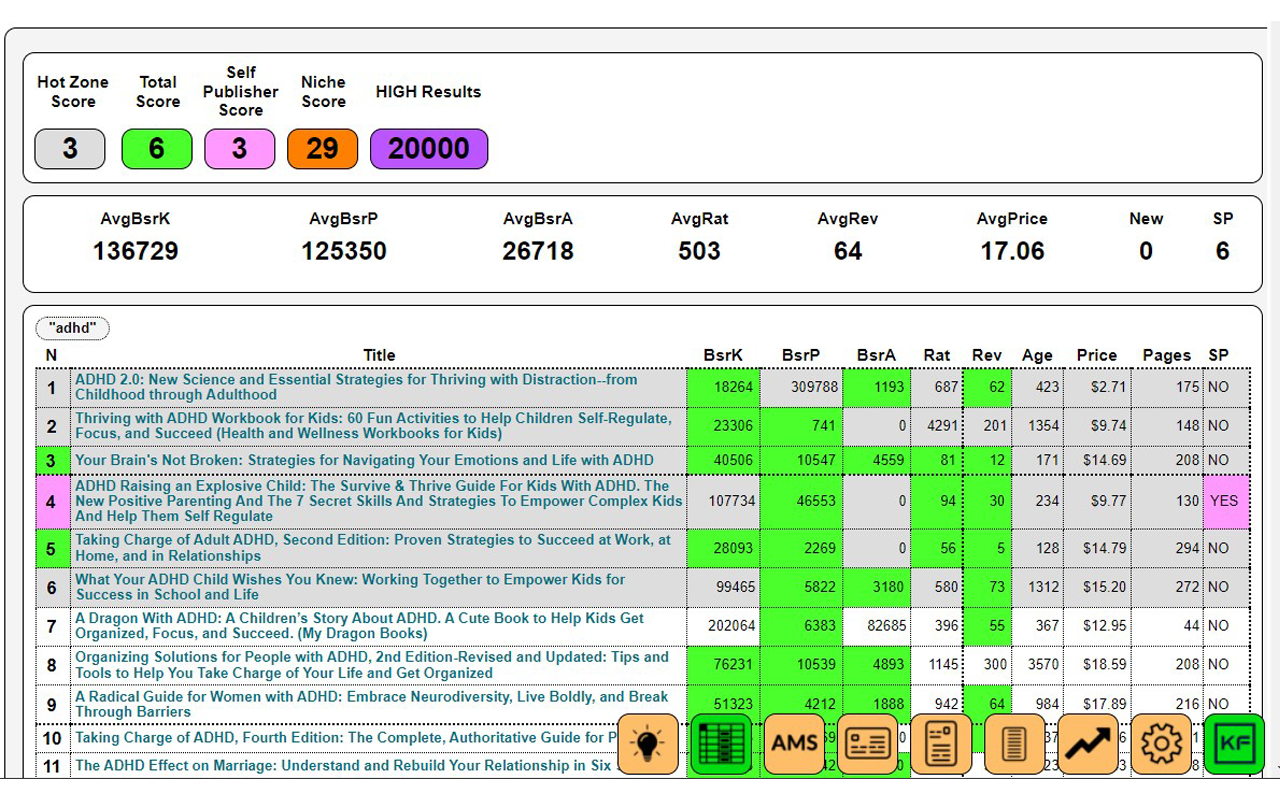1280x800 pixels.
Task: Open the green spreadsheet table icon
Action: pos(721,743)
